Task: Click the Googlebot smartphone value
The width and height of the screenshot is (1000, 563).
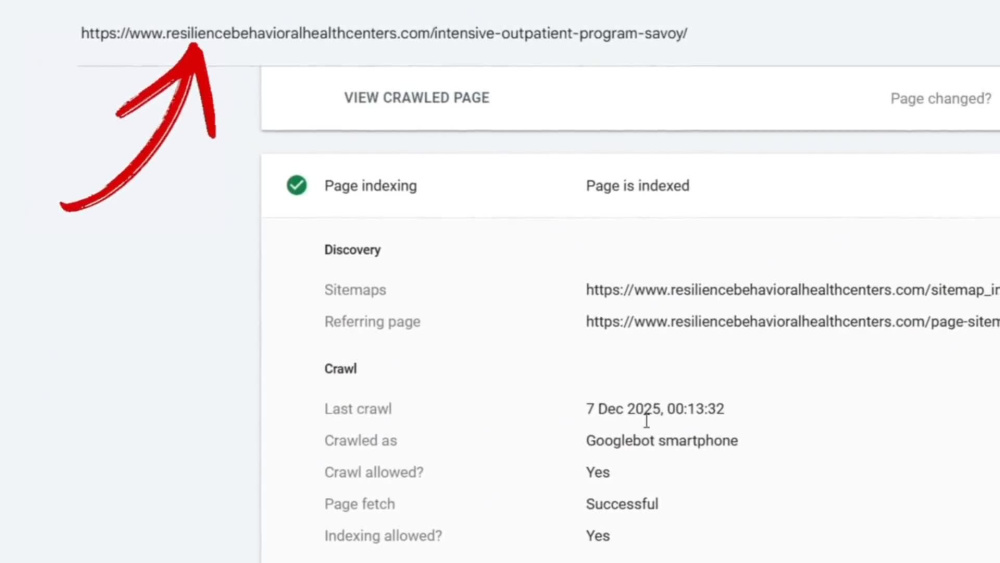Action: click(x=662, y=441)
